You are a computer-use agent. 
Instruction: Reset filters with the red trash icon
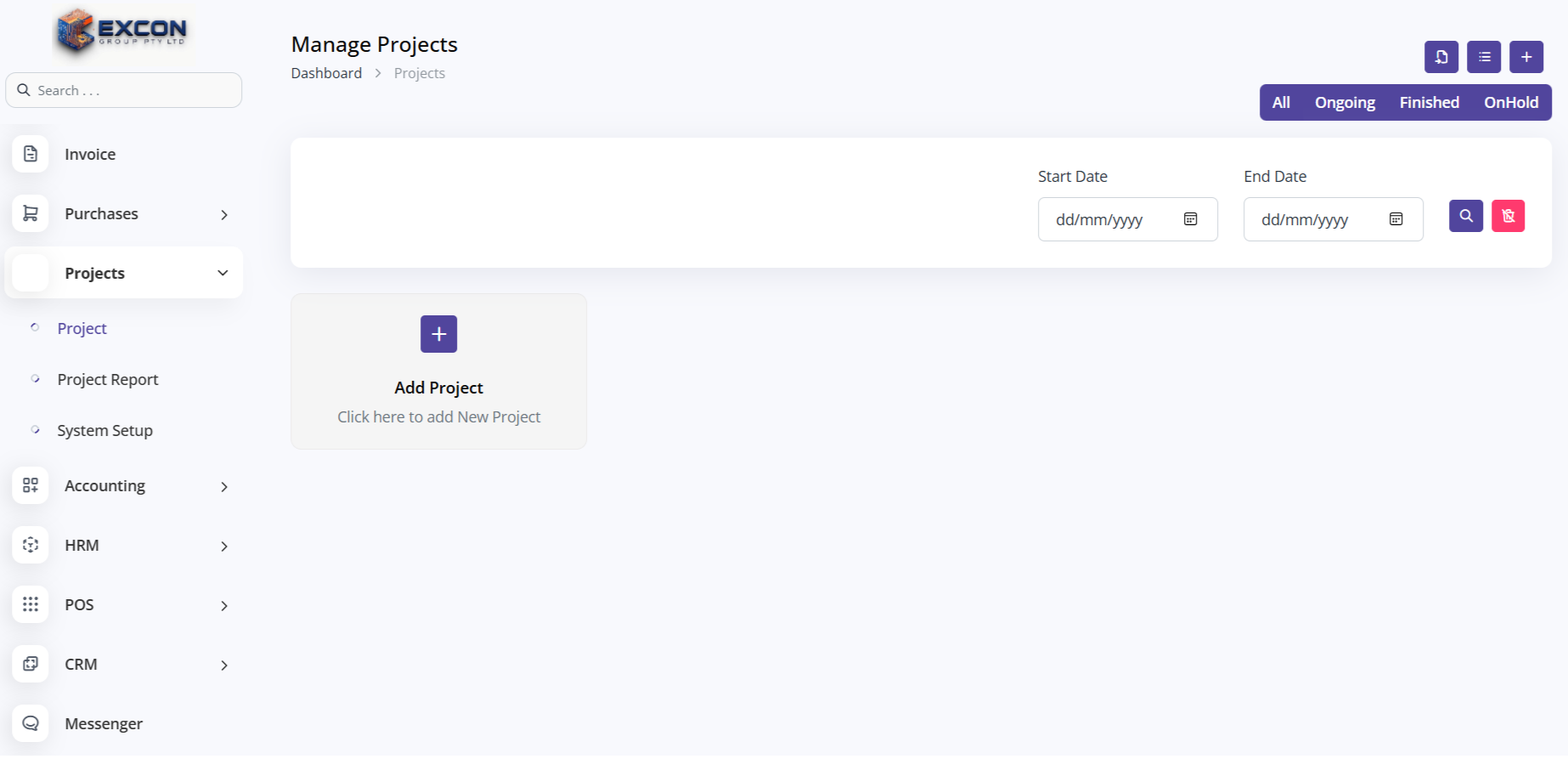[1508, 216]
